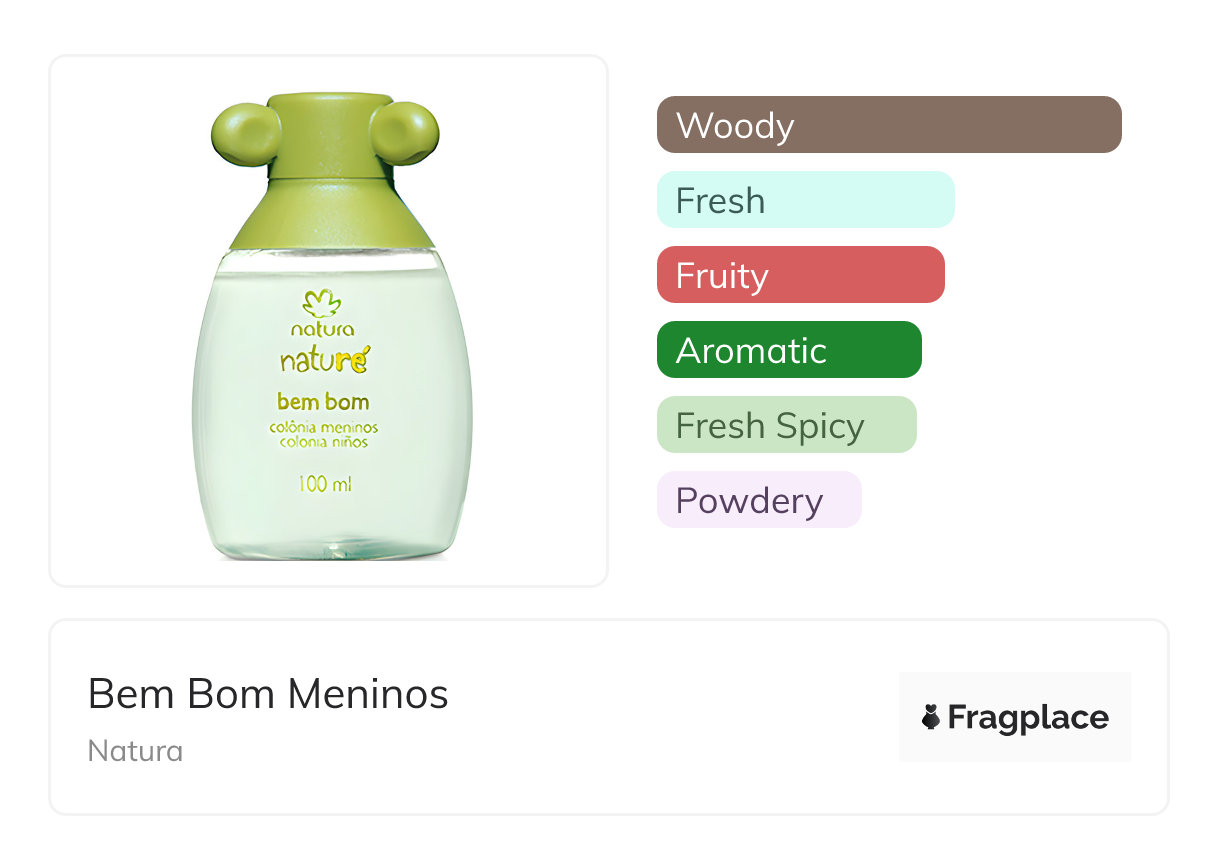Click the right round knob on cap
Screen dimensions: 1218x864
click(406, 131)
